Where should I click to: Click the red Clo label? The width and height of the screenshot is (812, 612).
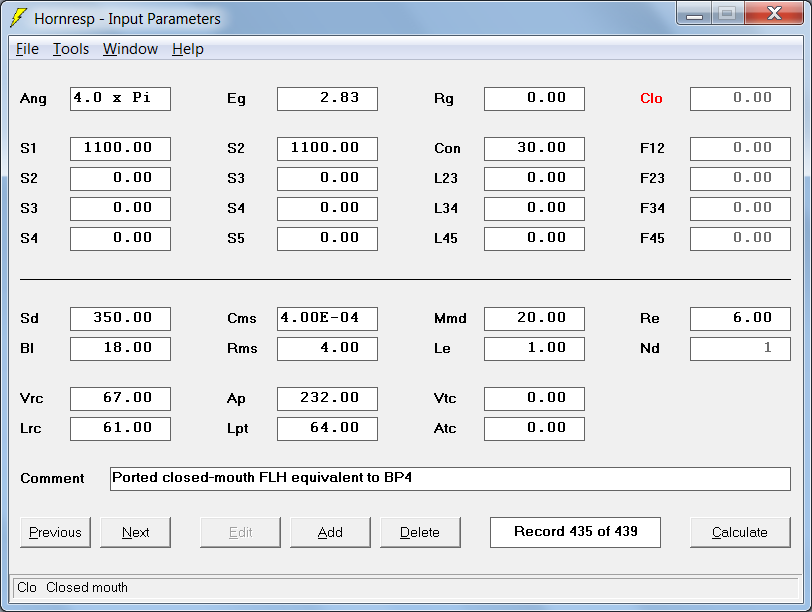click(651, 98)
